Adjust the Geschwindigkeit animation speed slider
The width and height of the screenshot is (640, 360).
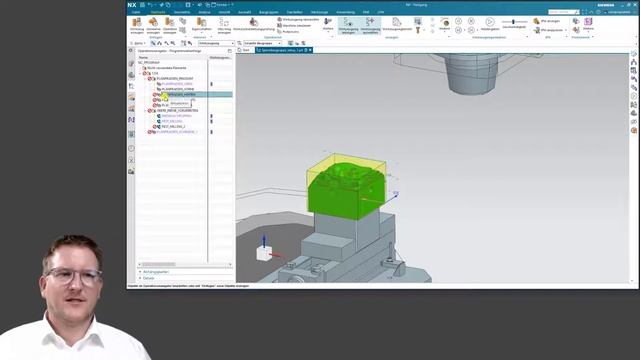point(513,22)
